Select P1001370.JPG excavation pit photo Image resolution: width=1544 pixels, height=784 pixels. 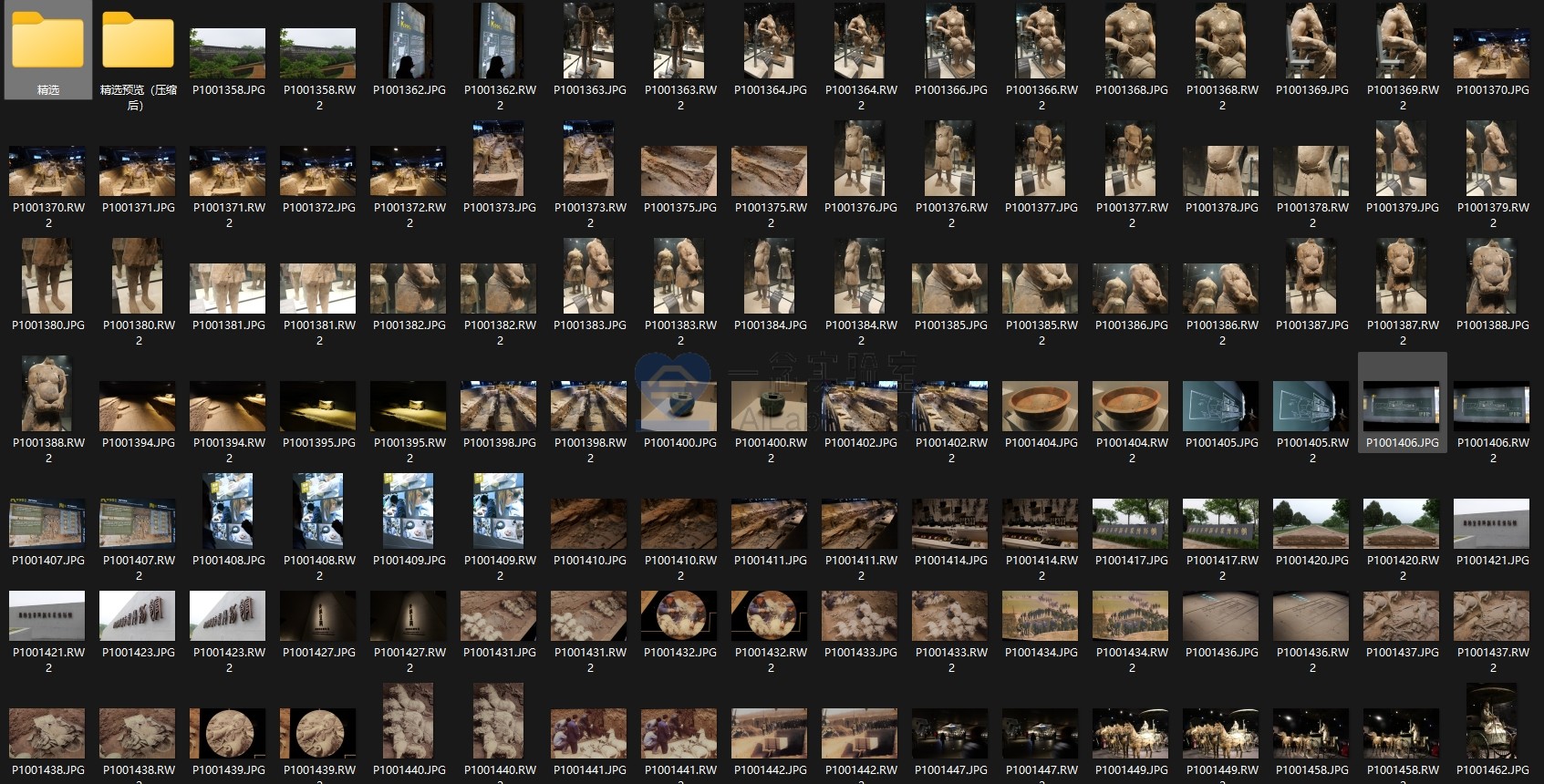pyautogui.click(x=1492, y=53)
